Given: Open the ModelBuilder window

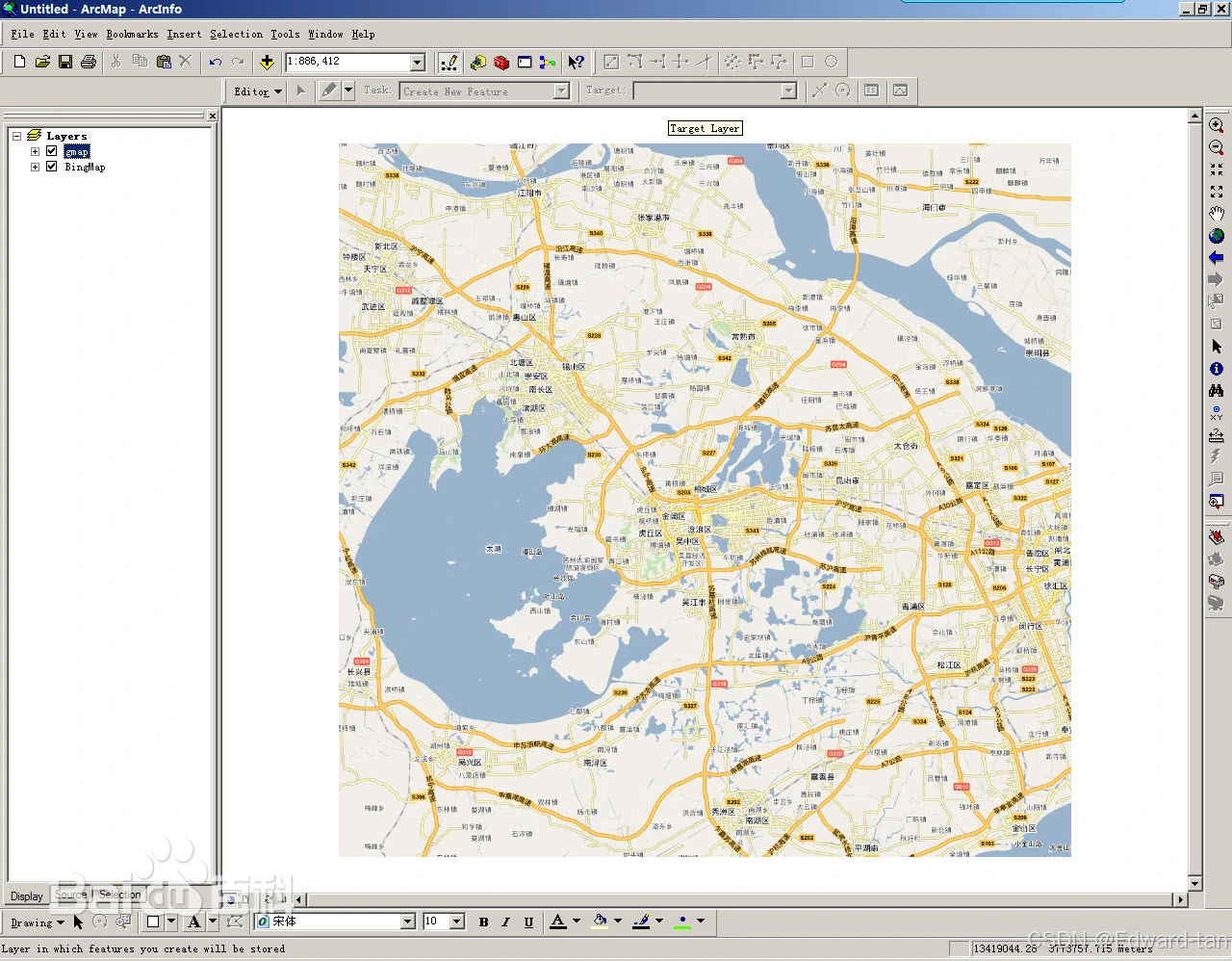Looking at the screenshot, I should (548, 62).
